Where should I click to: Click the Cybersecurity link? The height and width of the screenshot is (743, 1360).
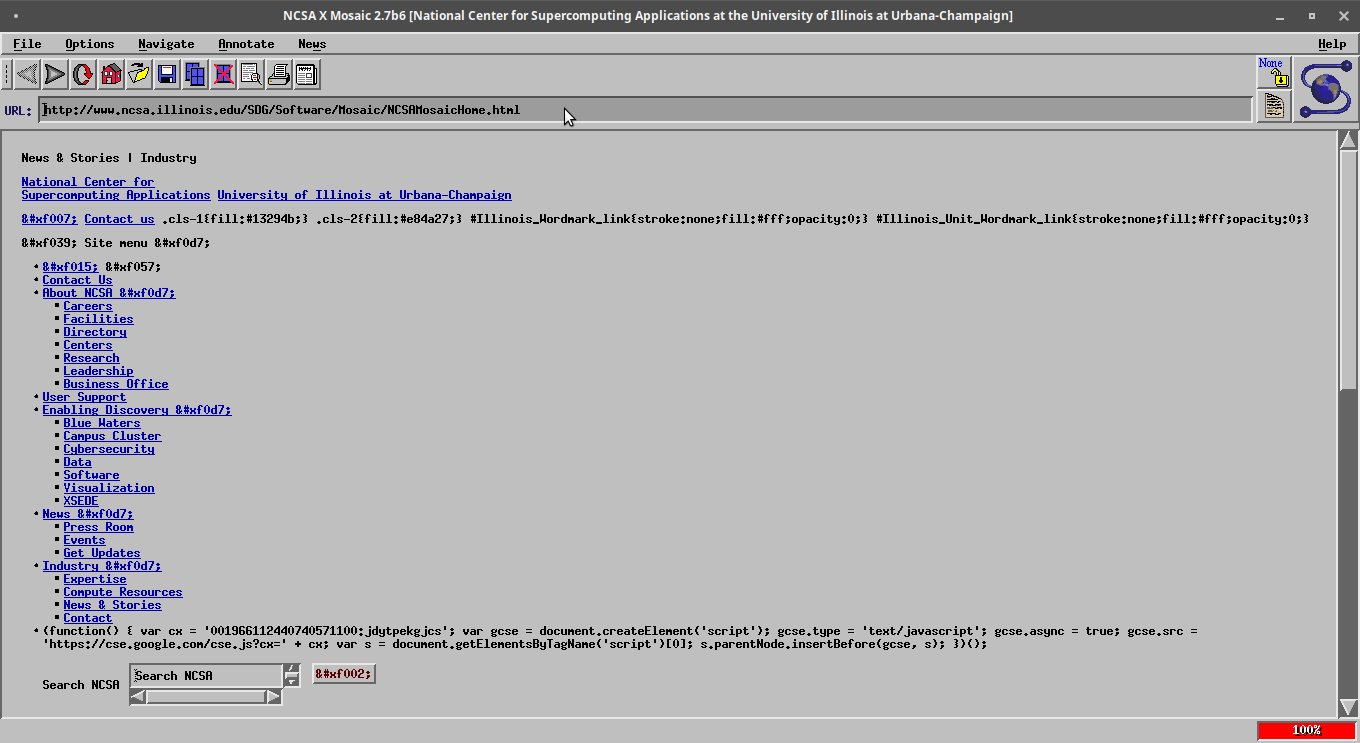109,449
